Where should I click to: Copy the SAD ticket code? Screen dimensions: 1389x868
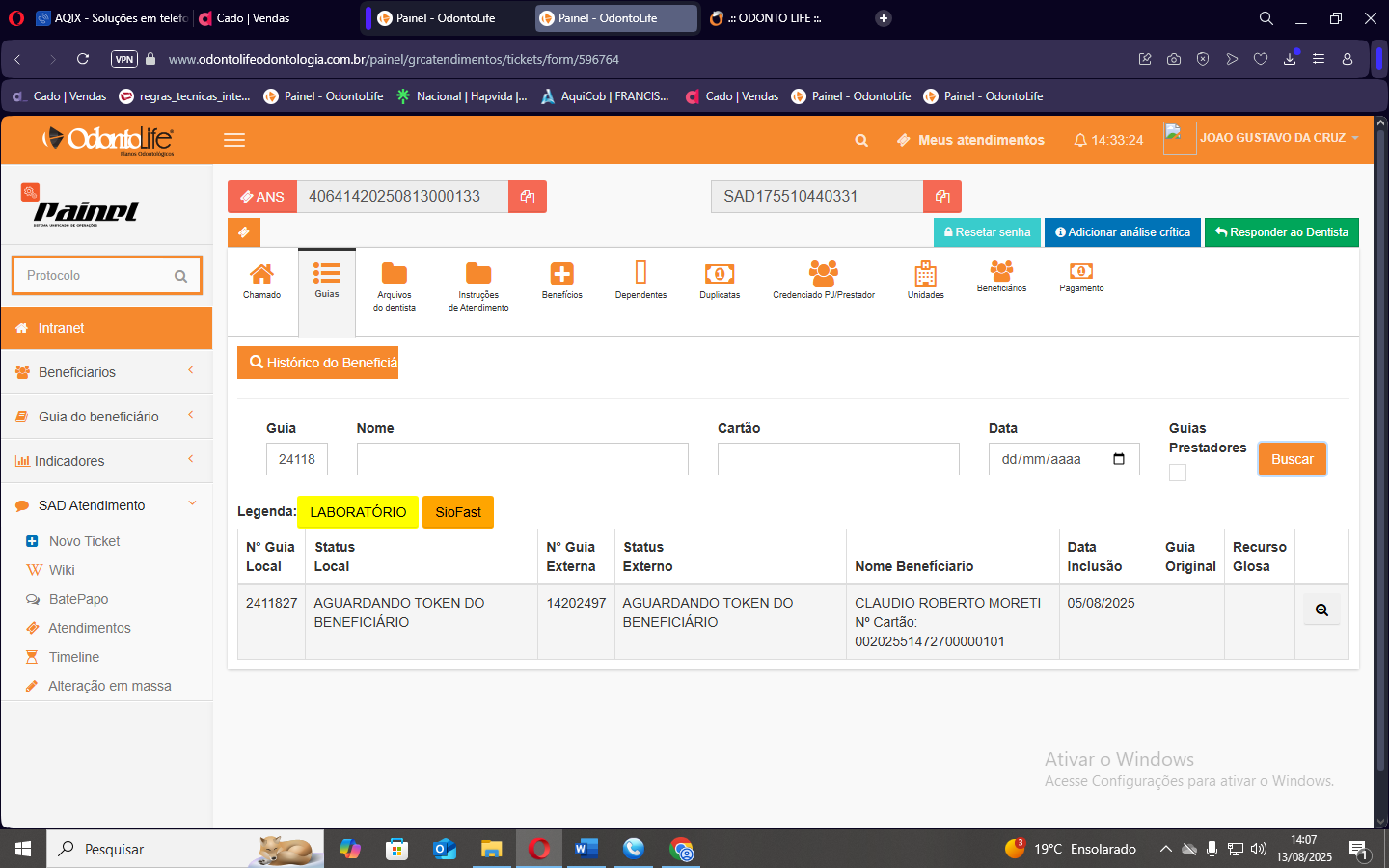pos(941,197)
